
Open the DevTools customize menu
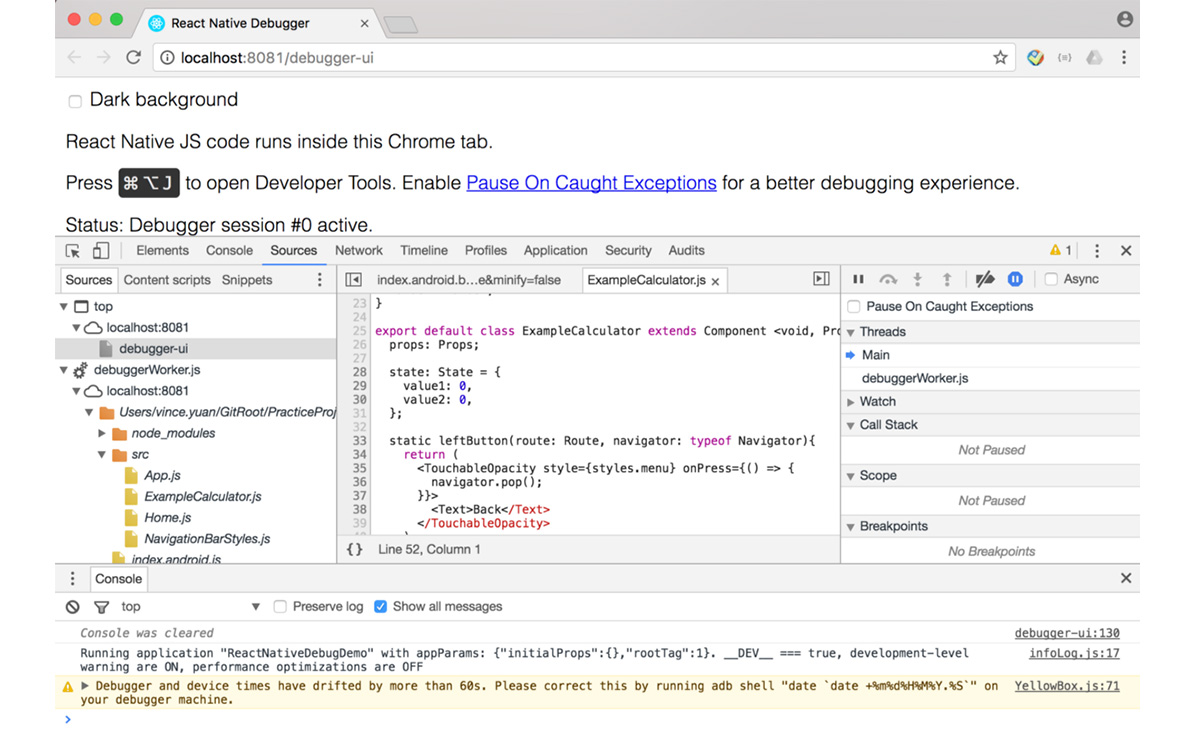point(1097,251)
